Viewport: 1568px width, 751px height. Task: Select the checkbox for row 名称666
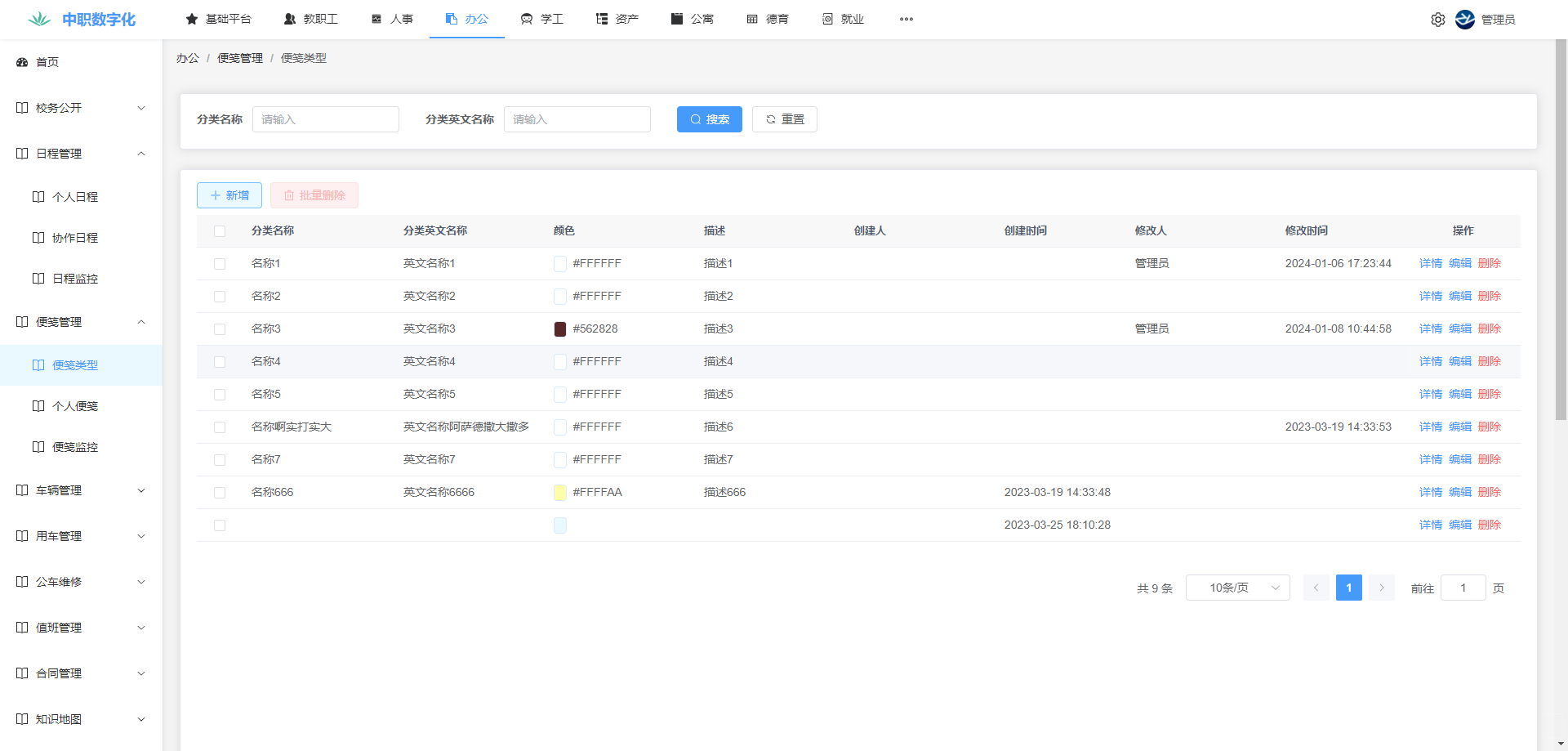point(220,493)
